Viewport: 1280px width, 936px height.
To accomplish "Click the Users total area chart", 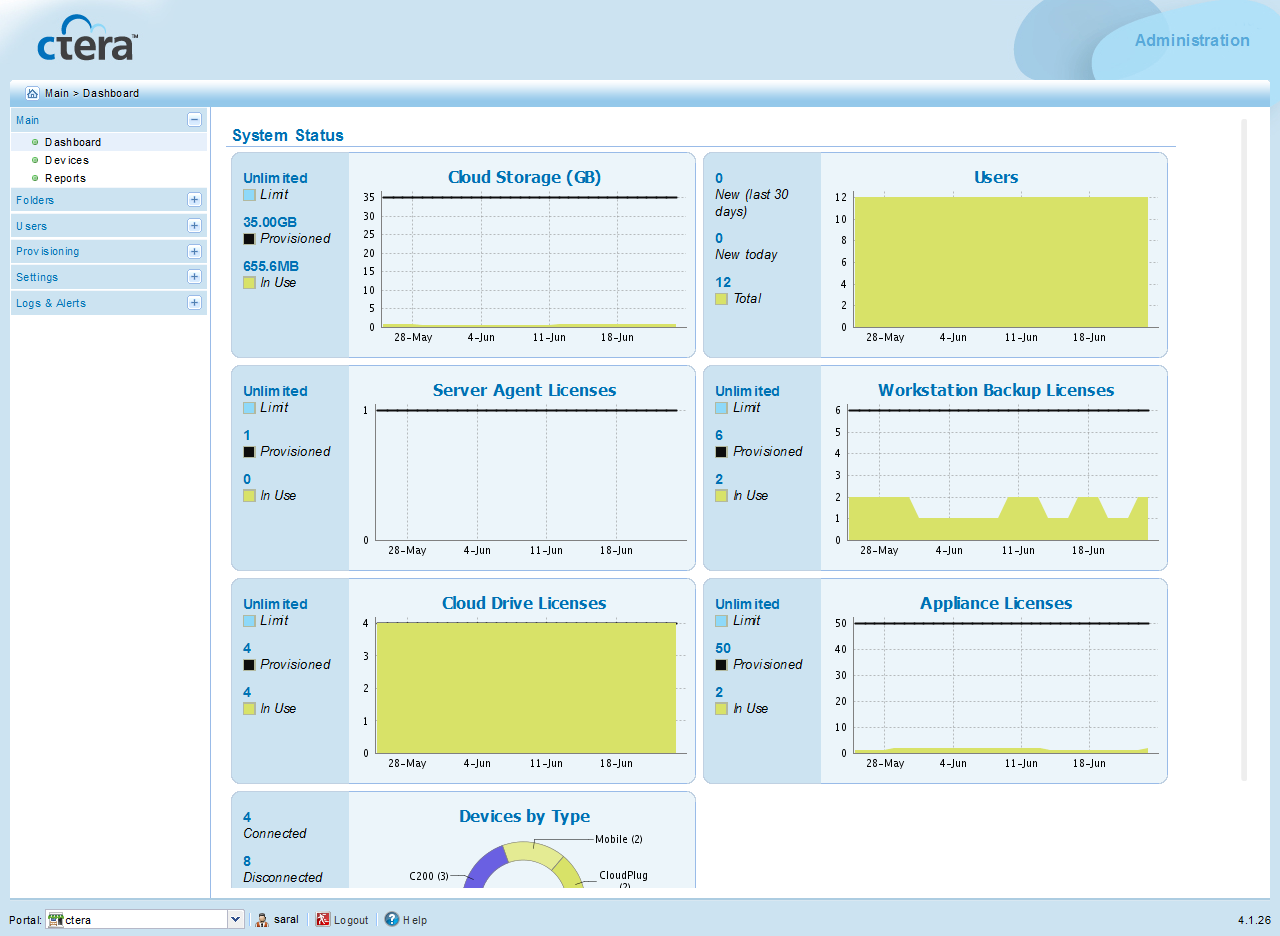I will 1001,261.
